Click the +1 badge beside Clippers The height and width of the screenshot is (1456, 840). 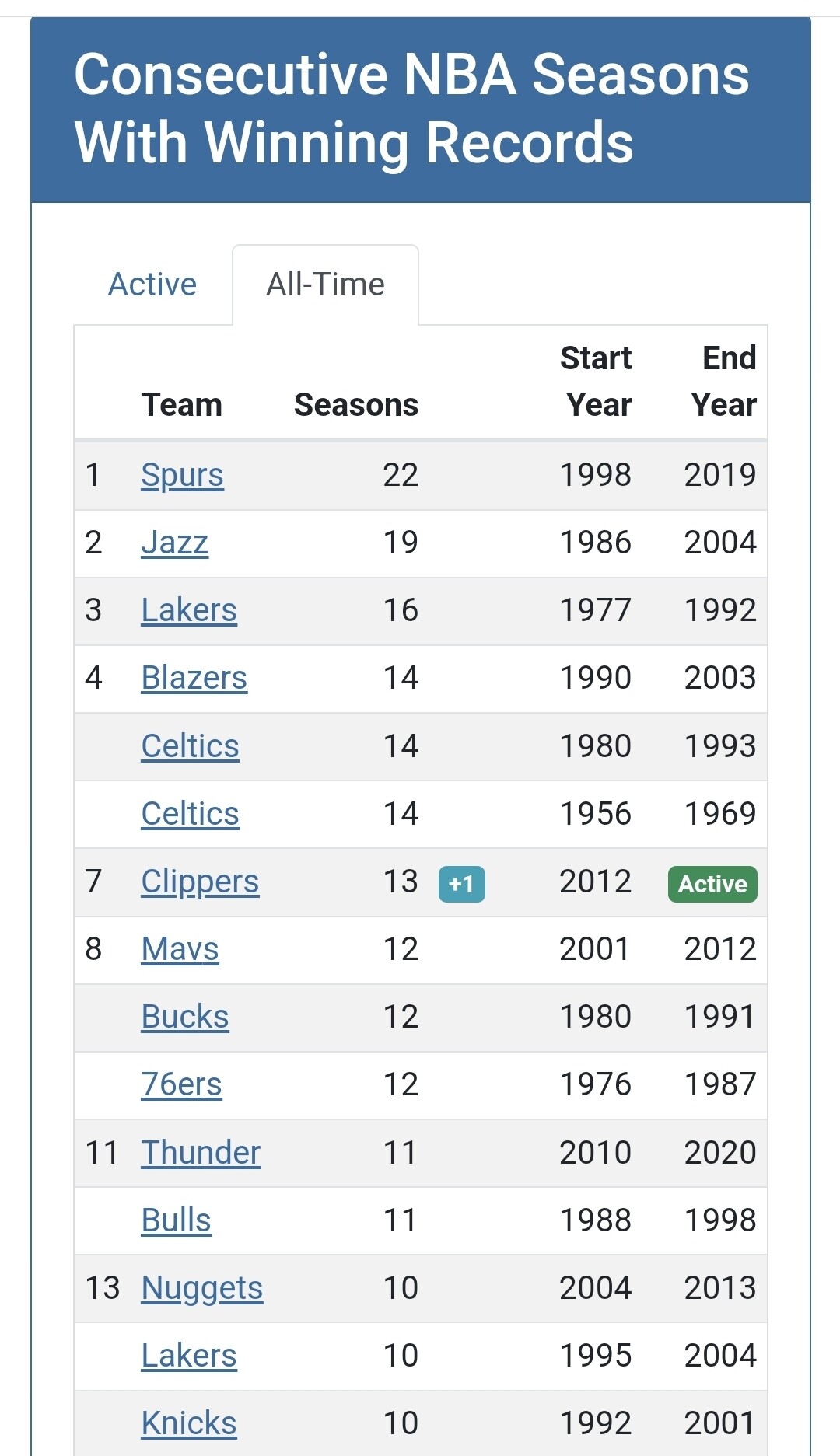[x=461, y=884]
